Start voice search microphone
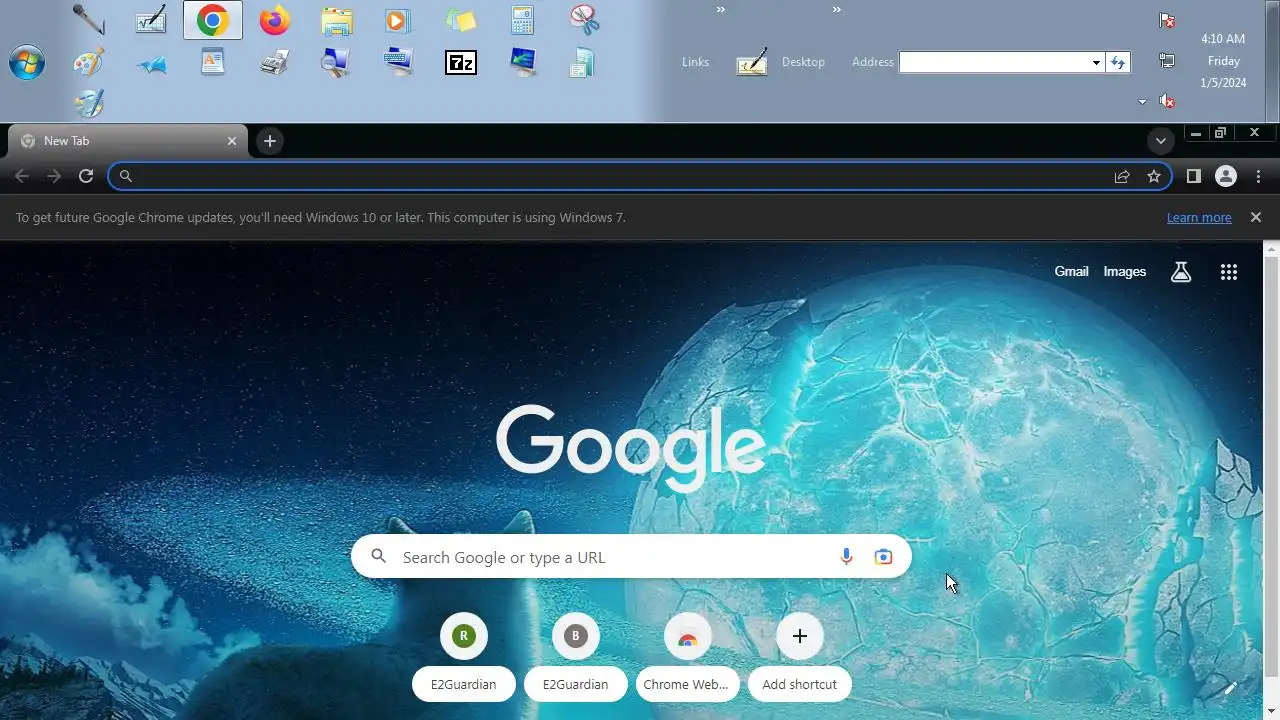Screen dimensions: 1280x720 coord(846,557)
